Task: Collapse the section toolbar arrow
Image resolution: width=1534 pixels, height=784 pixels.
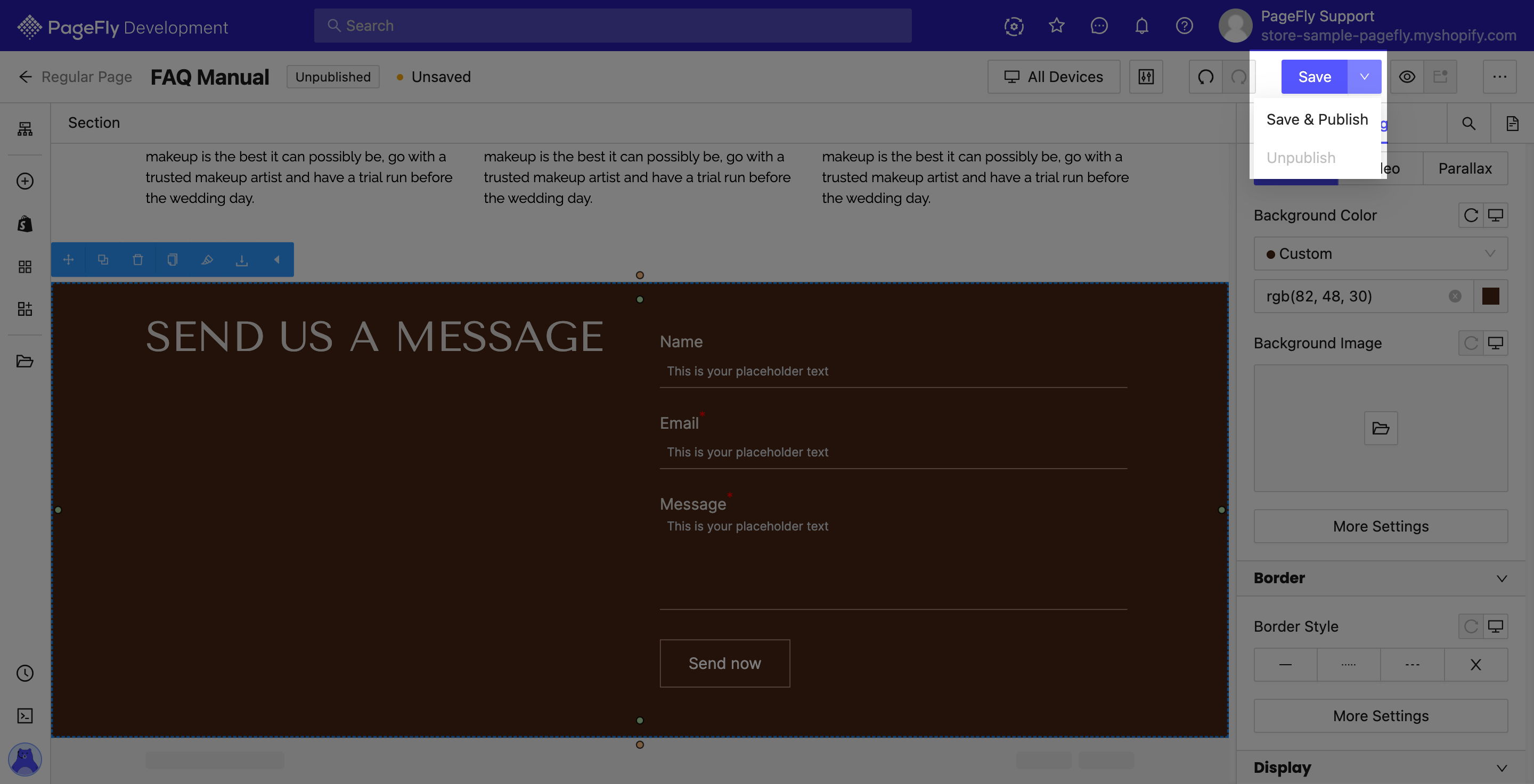Action: coord(276,259)
